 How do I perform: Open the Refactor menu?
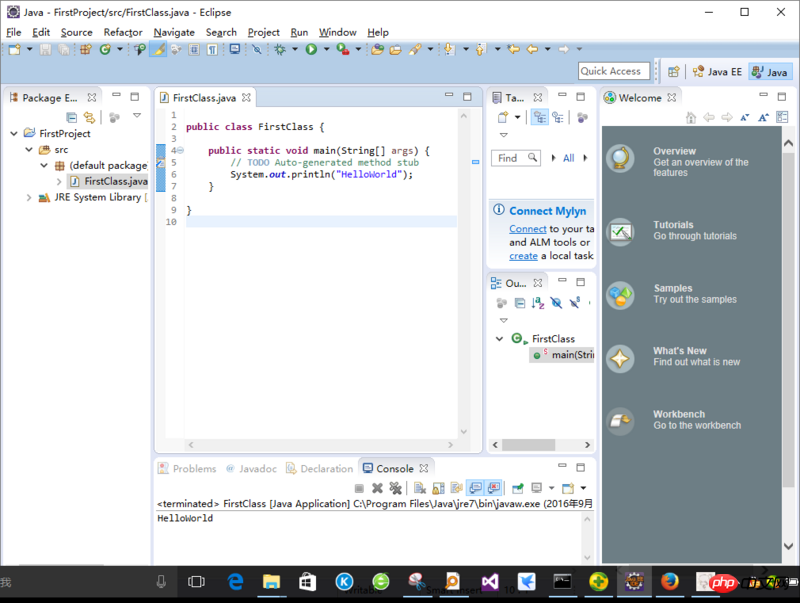click(123, 32)
